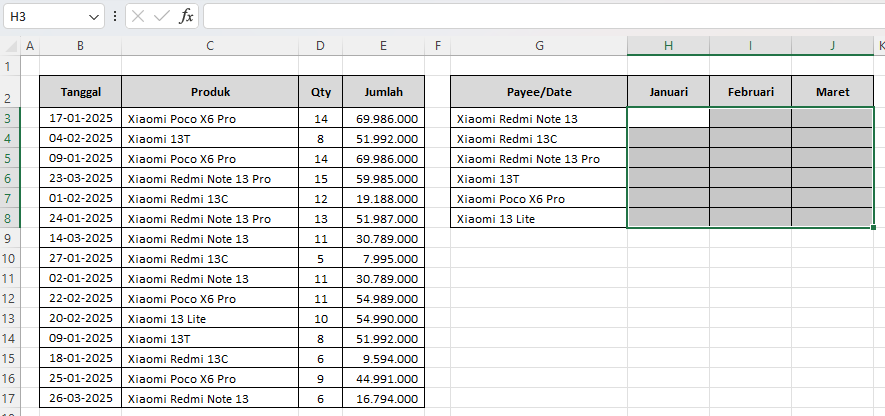
Task: Select column H header
Action: (668, 46)
